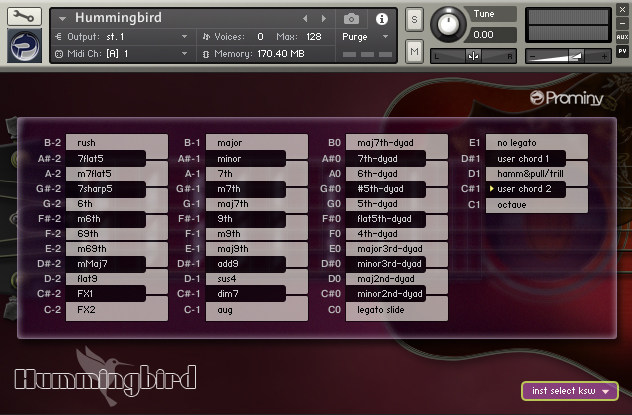Image resolution: width=632 pixels, height=415 pixels.
Task: Open instrument edit mode via wrench icon
Action: point(24,16)
